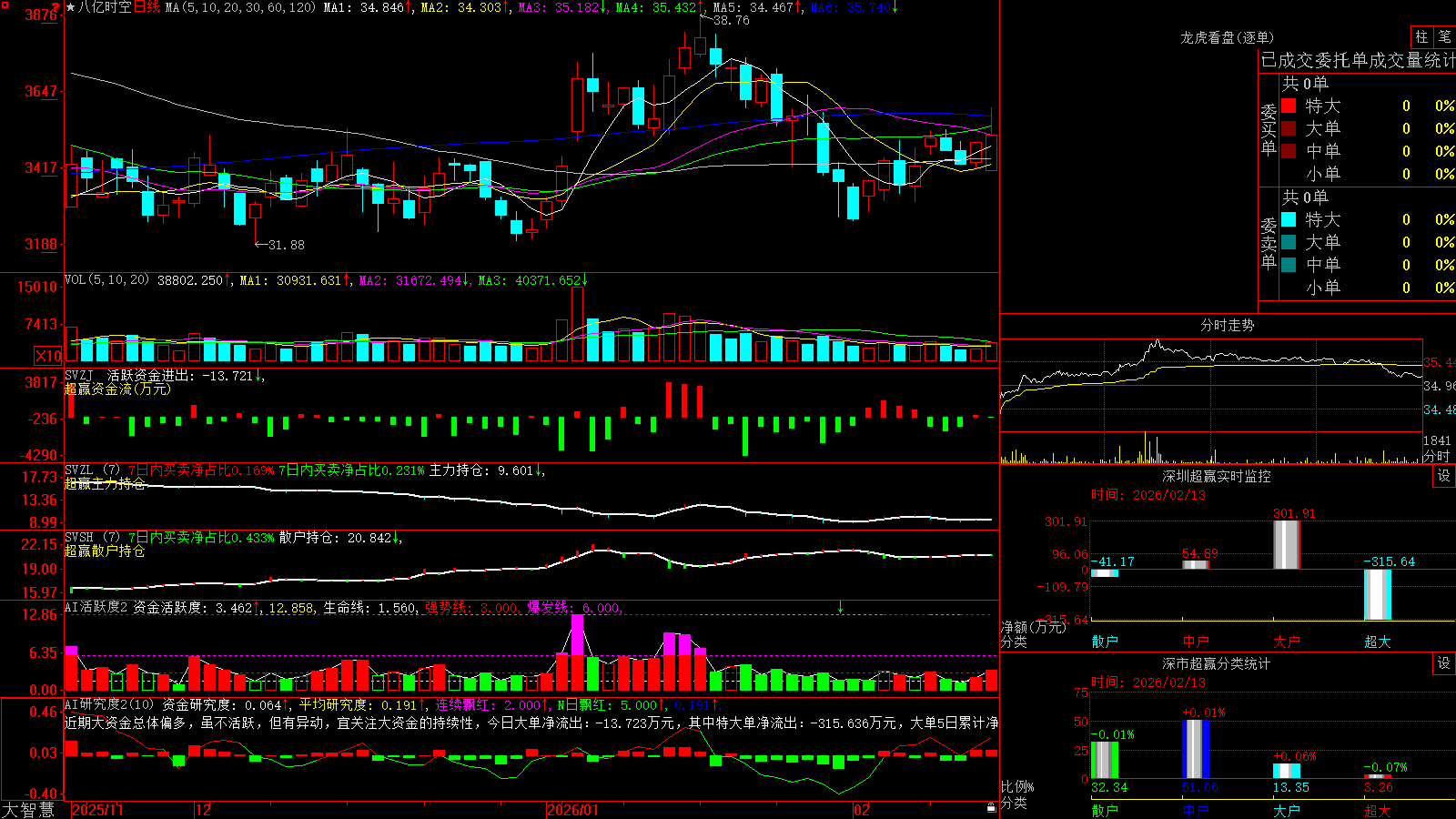Click the 超赢主力持仓 legend text
Image resolution: width=1456 pixels, height=819 pixels.
coord(105,483)
